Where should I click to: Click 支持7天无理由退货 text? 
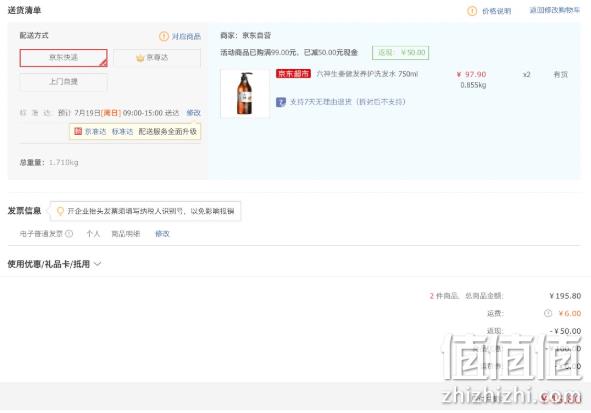(347, 102)
